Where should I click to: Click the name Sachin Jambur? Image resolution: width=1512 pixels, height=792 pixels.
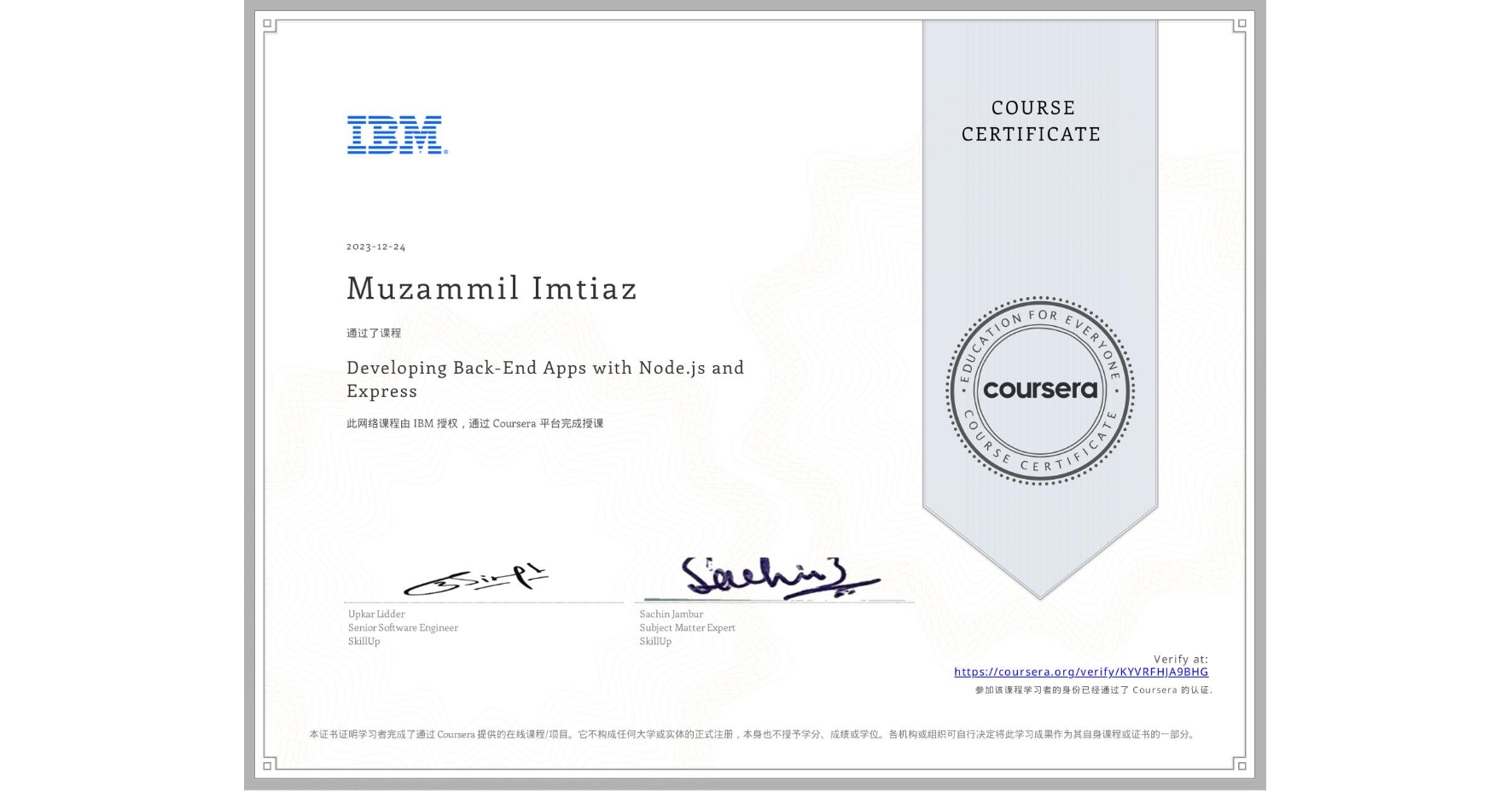(x=672, y=614)
